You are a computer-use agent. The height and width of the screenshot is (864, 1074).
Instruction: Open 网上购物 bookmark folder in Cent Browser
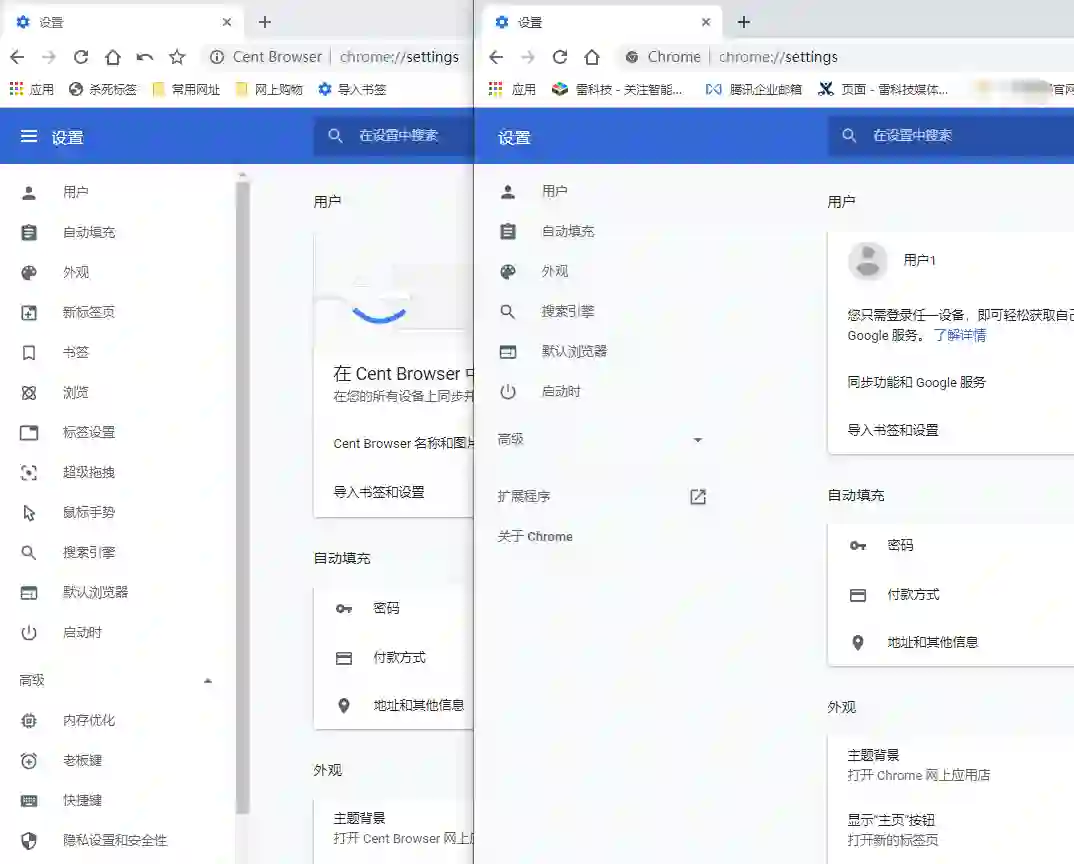[268, 89]
